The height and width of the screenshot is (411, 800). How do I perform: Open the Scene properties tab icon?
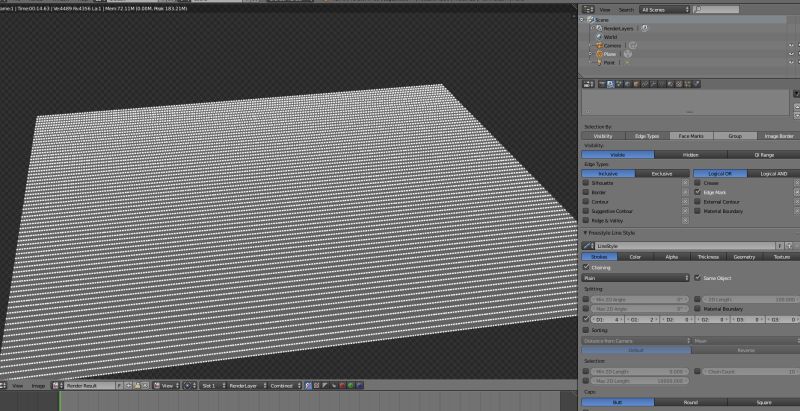click(x=619, y=84)
